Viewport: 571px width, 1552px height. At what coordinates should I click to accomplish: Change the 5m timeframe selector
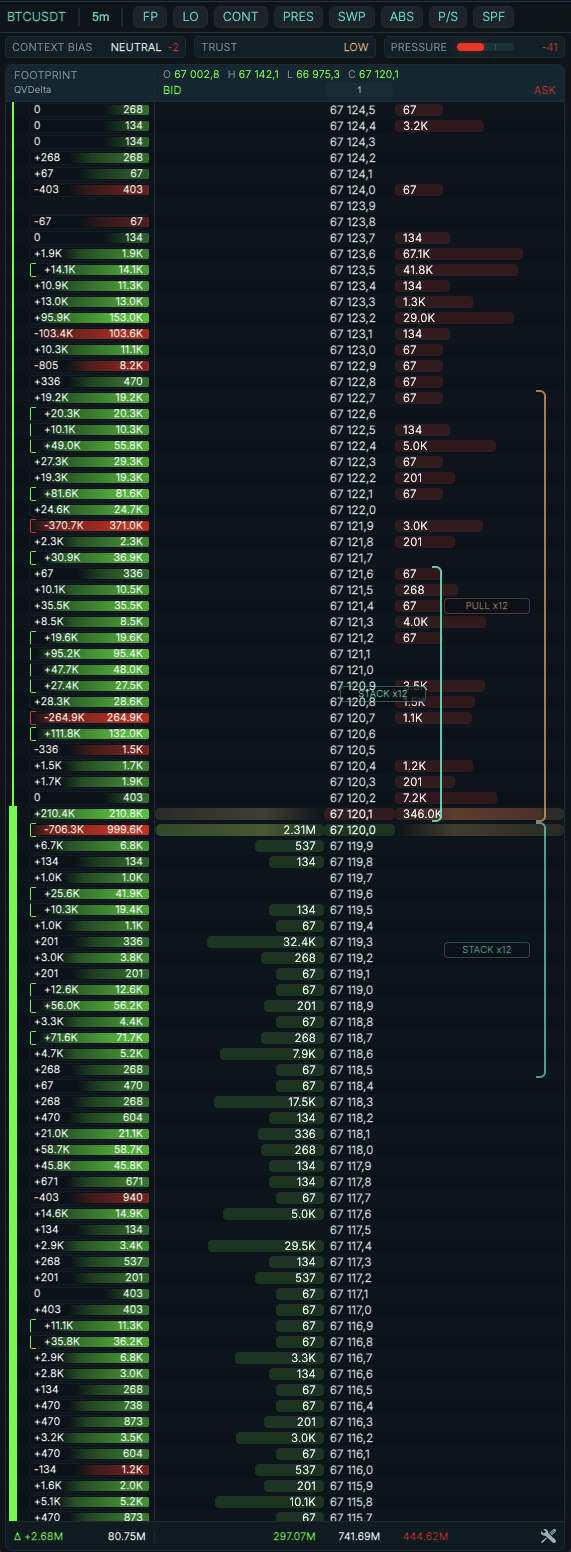[x=101, y=16]
